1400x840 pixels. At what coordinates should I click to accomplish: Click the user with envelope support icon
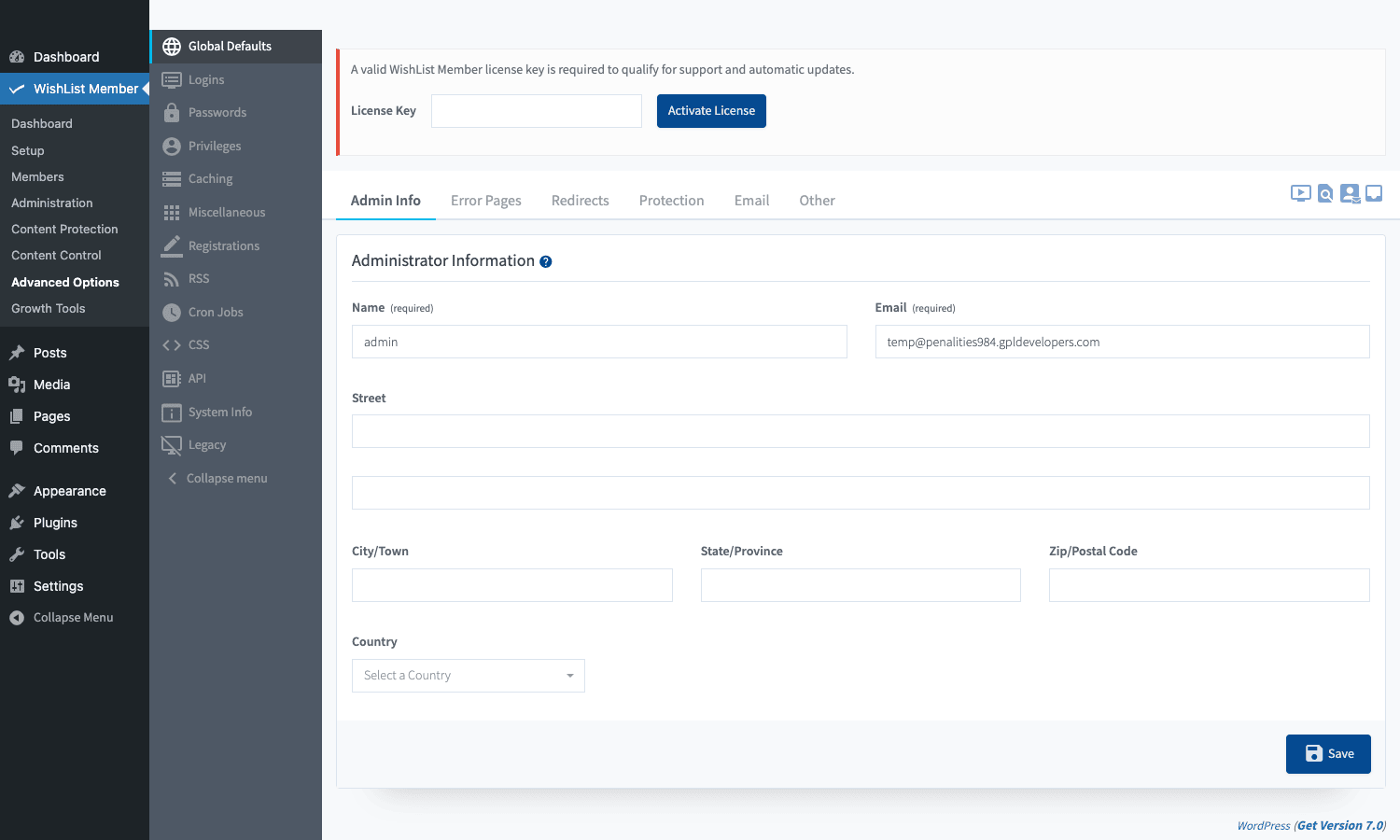point(1350,193)
